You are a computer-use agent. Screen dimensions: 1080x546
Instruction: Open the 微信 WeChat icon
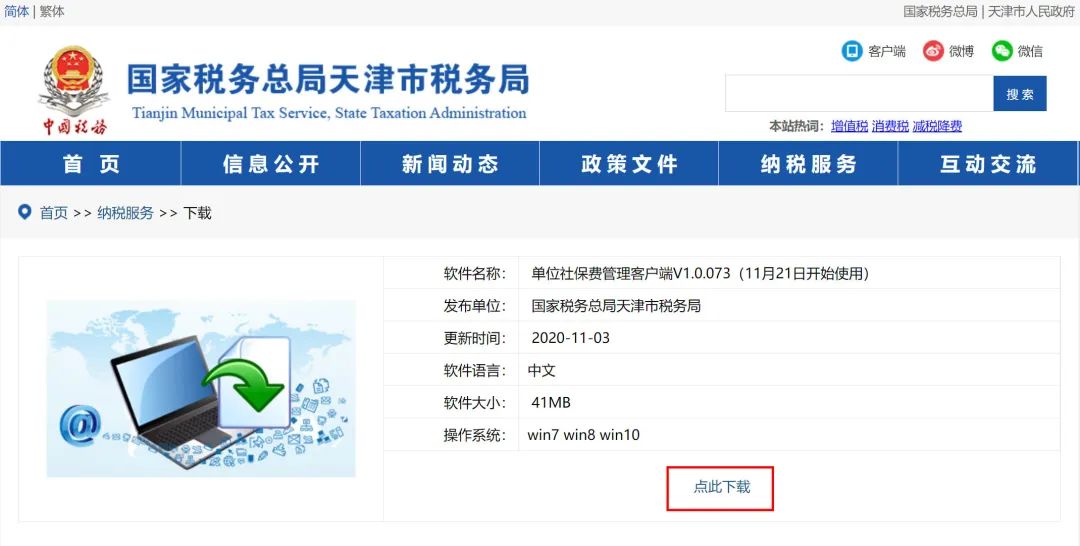coord(1002,51)
